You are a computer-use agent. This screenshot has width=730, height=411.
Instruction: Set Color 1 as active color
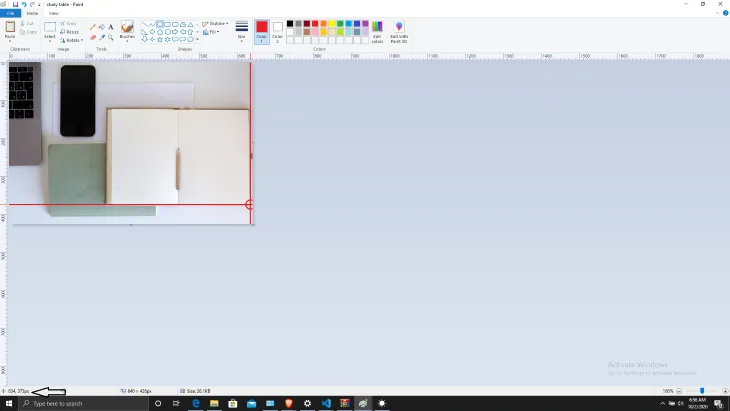(262, 32)
